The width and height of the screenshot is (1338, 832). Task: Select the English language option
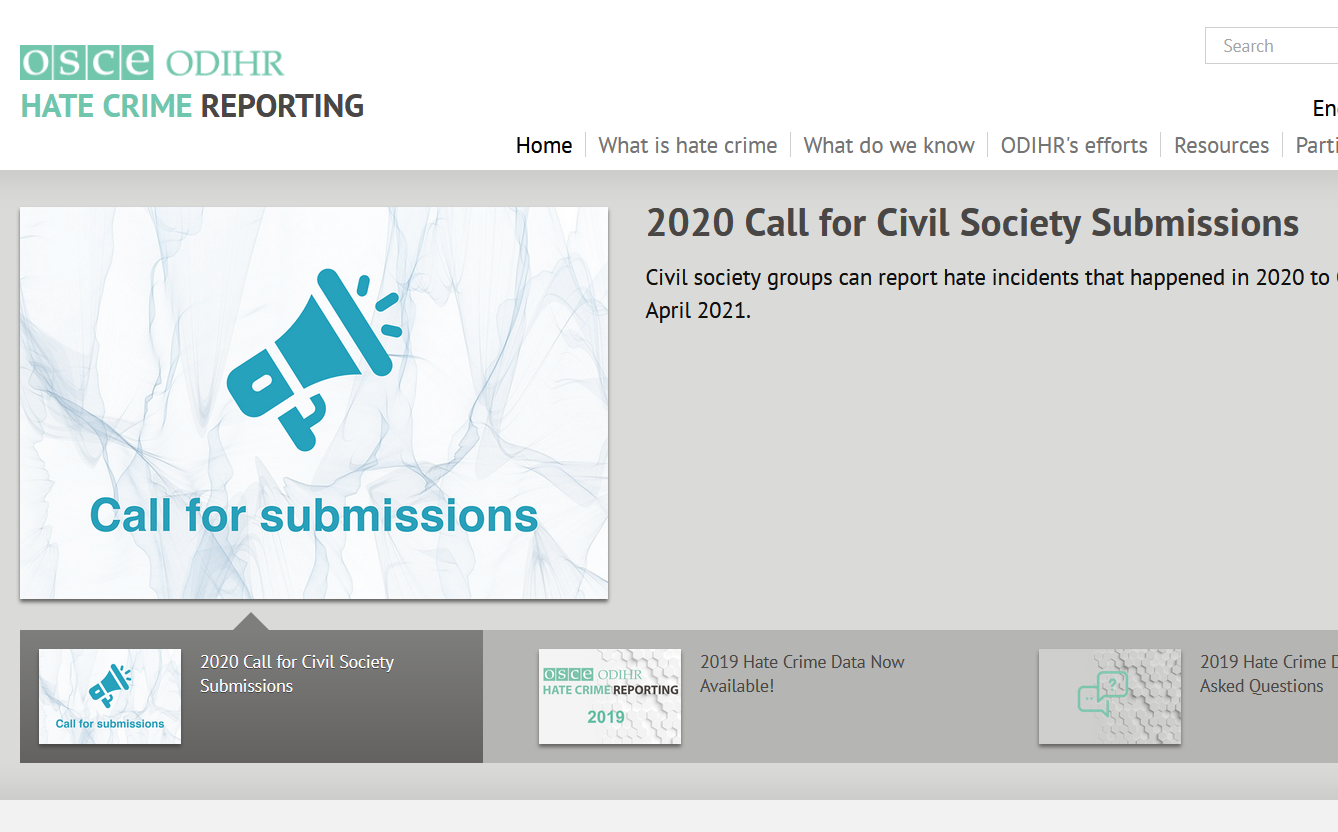1324,108
